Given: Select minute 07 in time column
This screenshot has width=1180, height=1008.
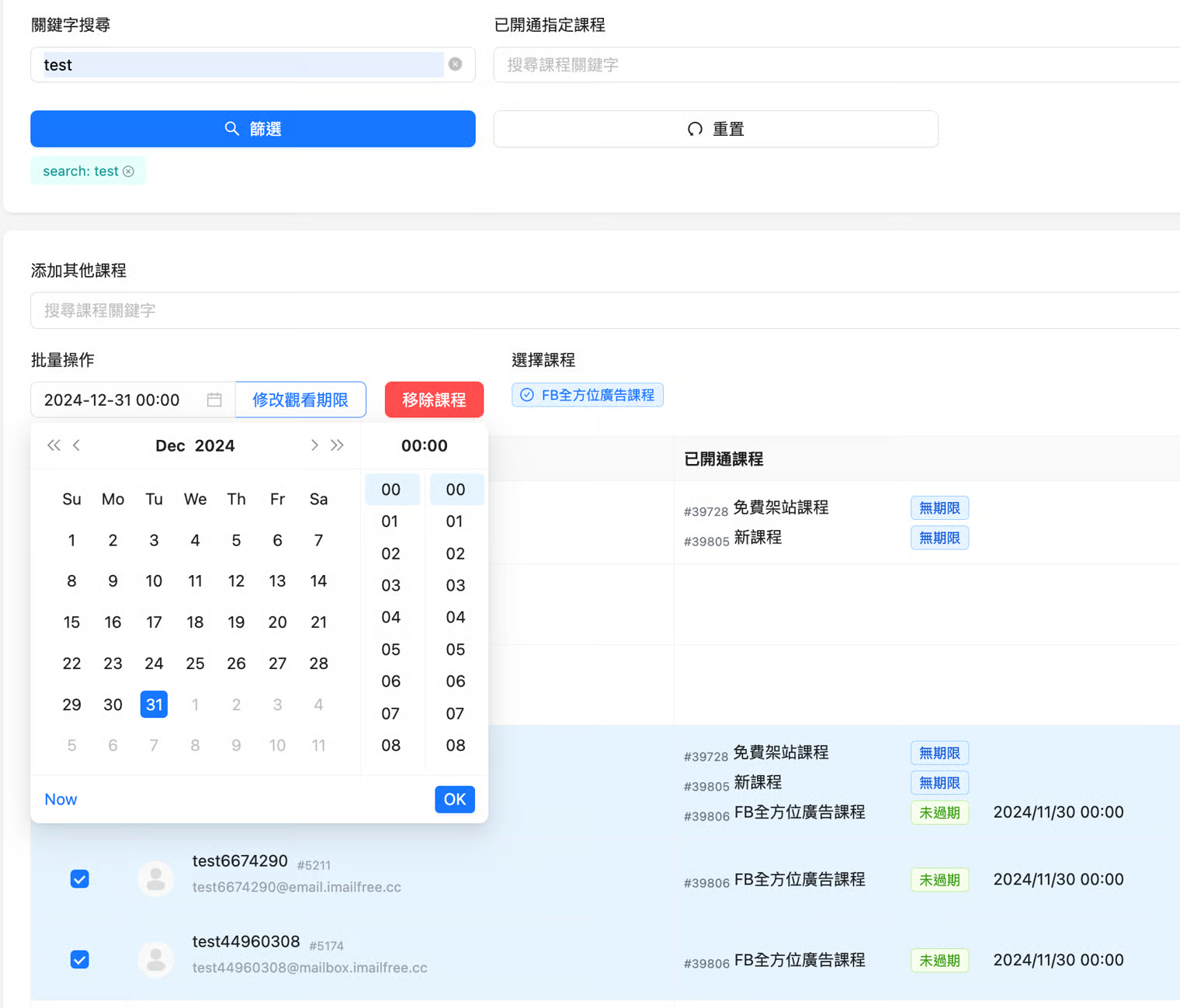Looking at the screenshot, I should pos(456,714).
